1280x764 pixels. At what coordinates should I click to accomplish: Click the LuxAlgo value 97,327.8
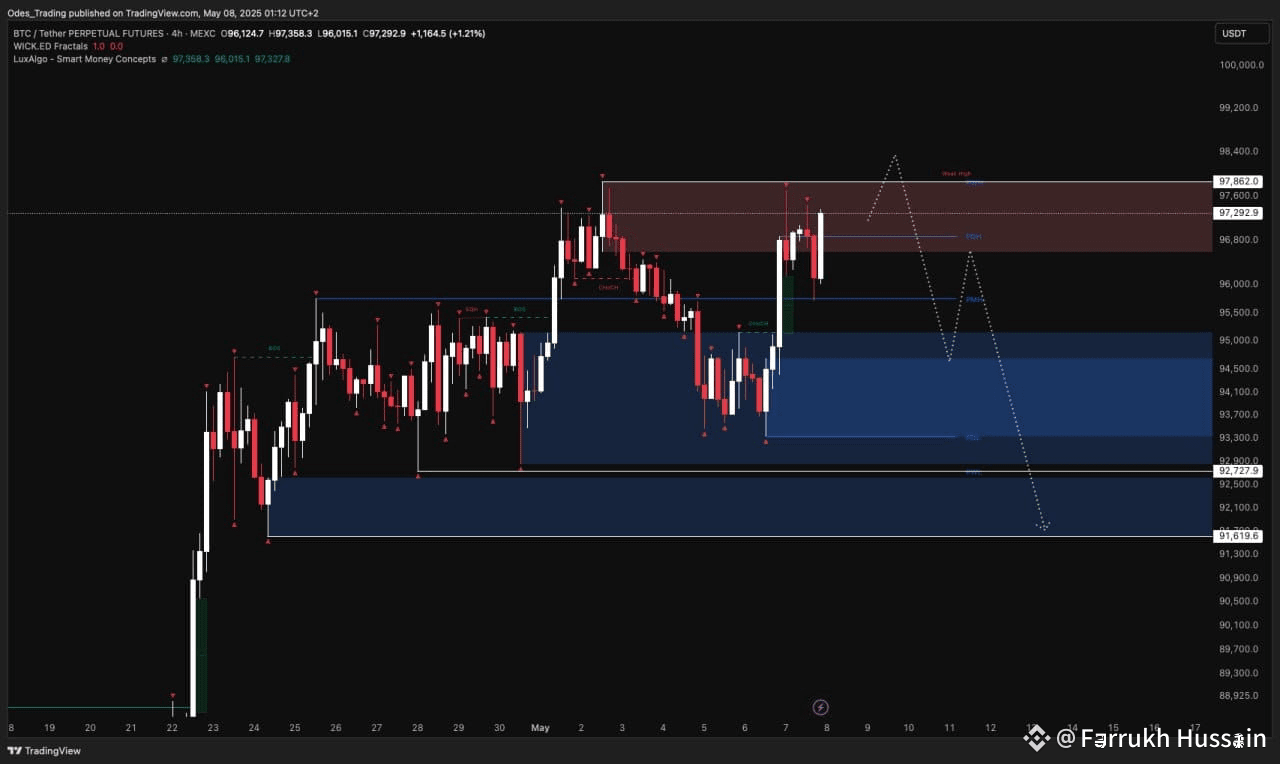[272, 60]
